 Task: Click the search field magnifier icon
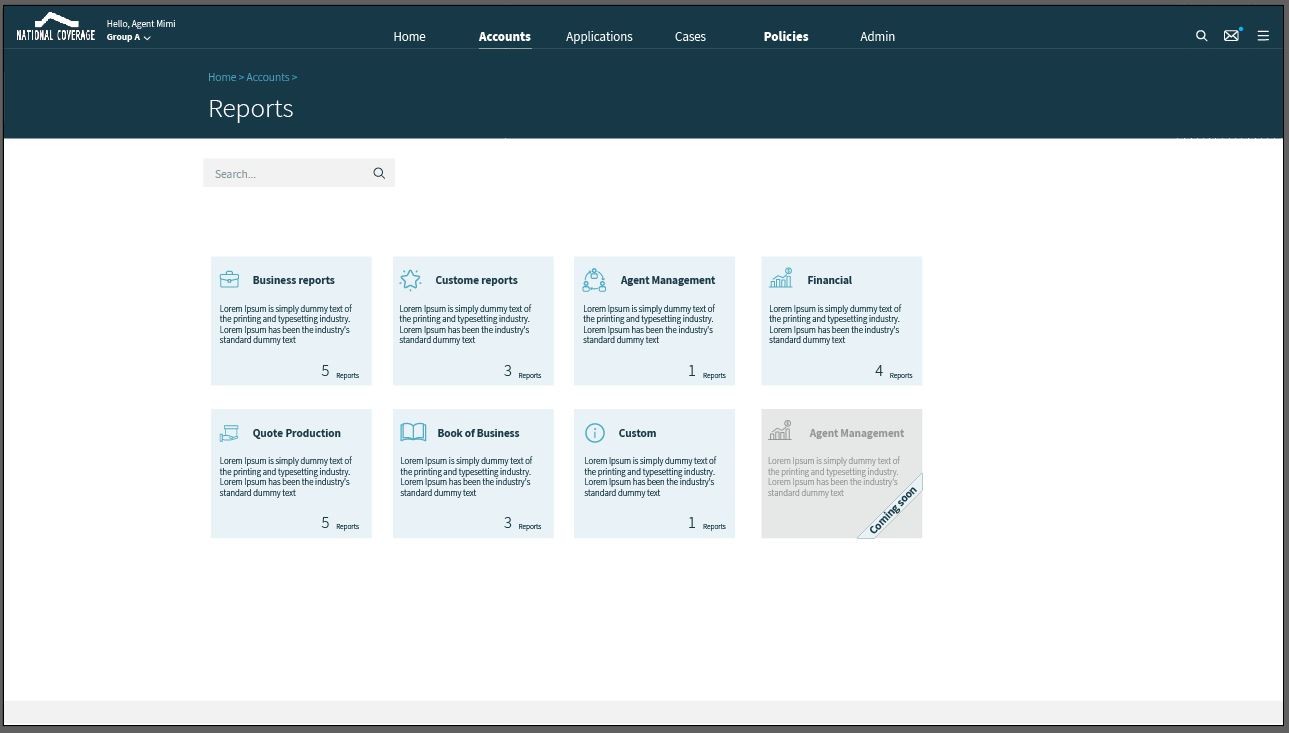pyautogui.click(x=379, y=173)
